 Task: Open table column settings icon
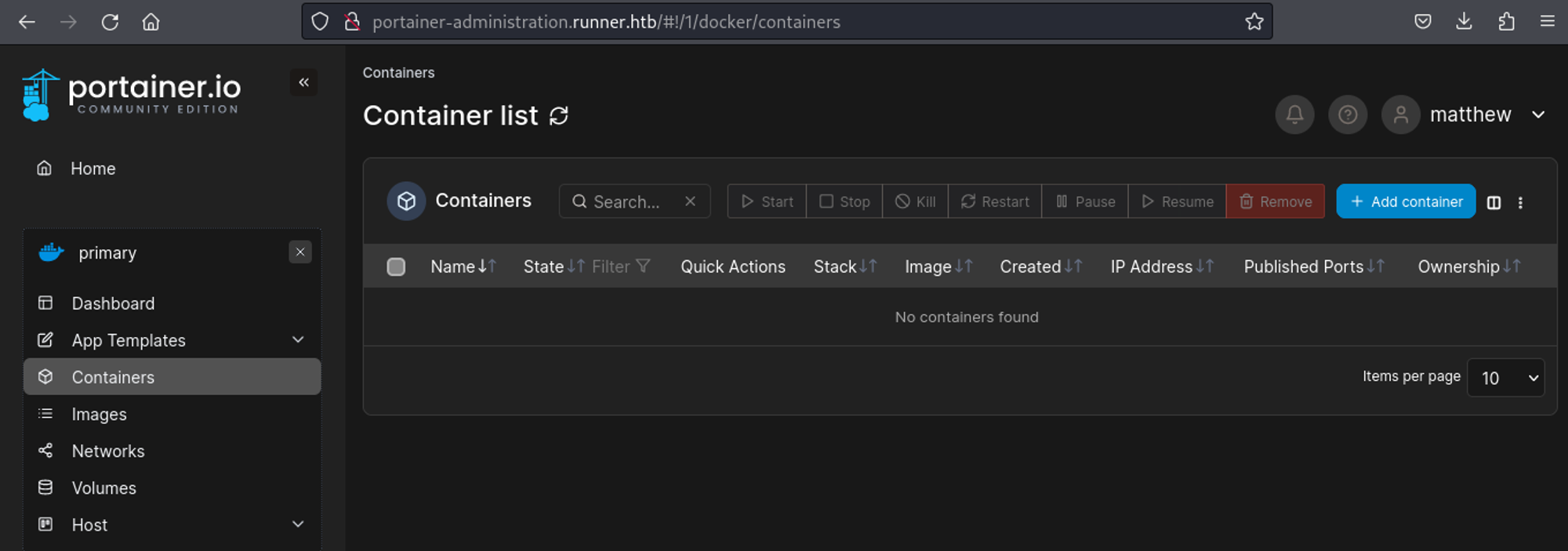pos(1494,202)
